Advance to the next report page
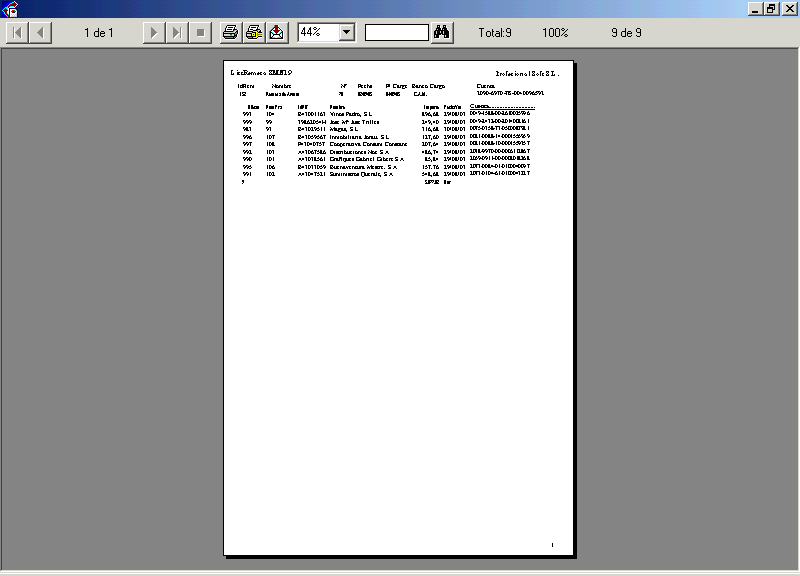 153,33
